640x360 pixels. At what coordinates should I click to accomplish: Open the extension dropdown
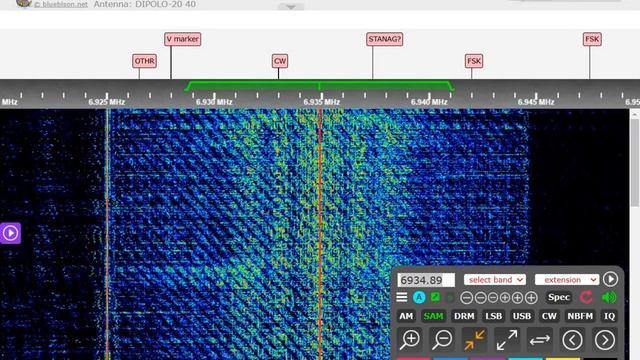pyautogui.click(x=567, y=280)
